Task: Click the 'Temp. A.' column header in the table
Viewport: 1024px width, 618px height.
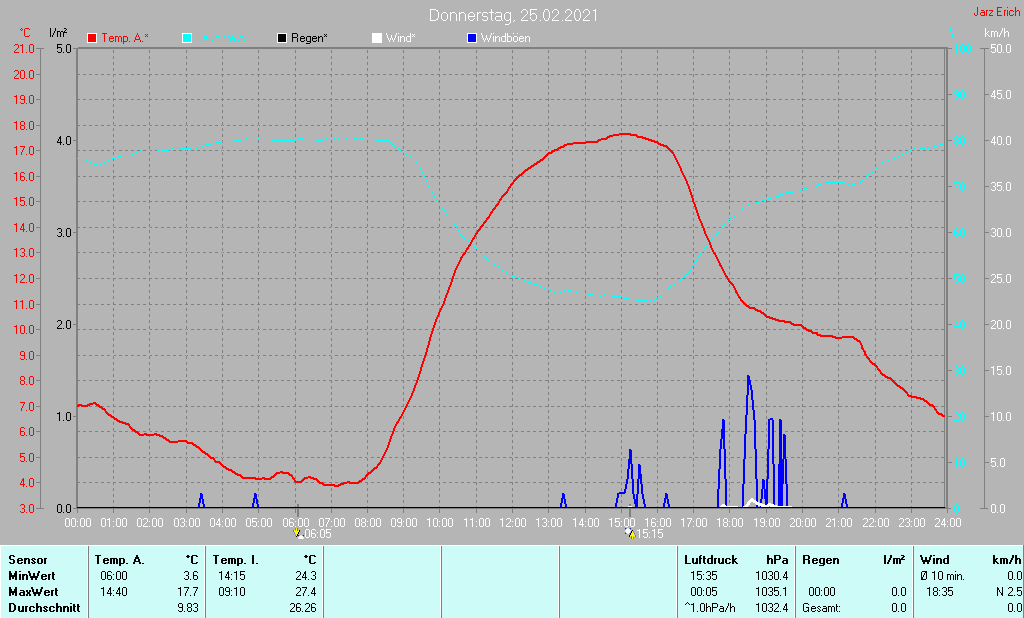Action: coord(120,560)
